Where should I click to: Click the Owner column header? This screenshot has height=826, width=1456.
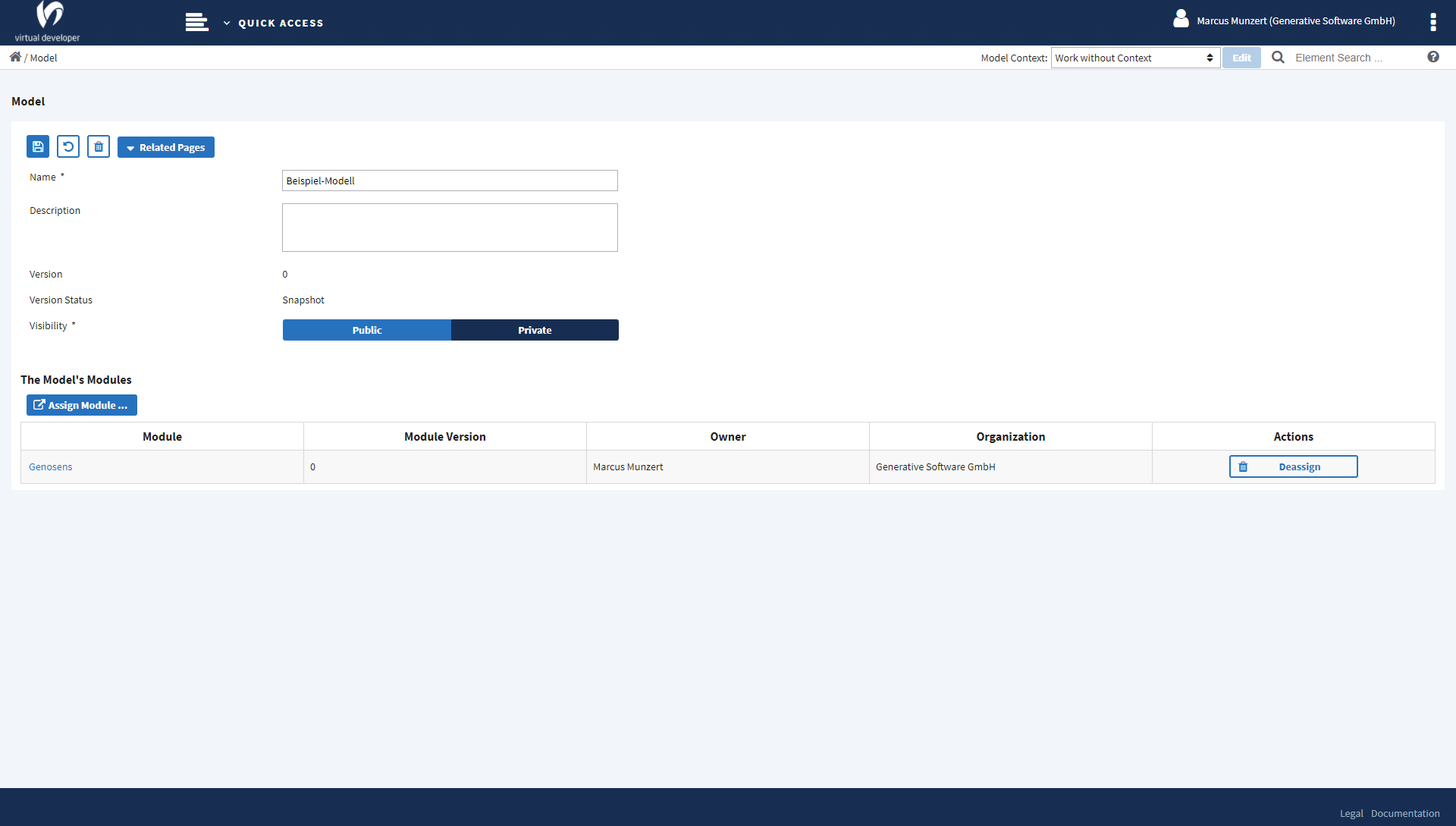pos(728,437)
